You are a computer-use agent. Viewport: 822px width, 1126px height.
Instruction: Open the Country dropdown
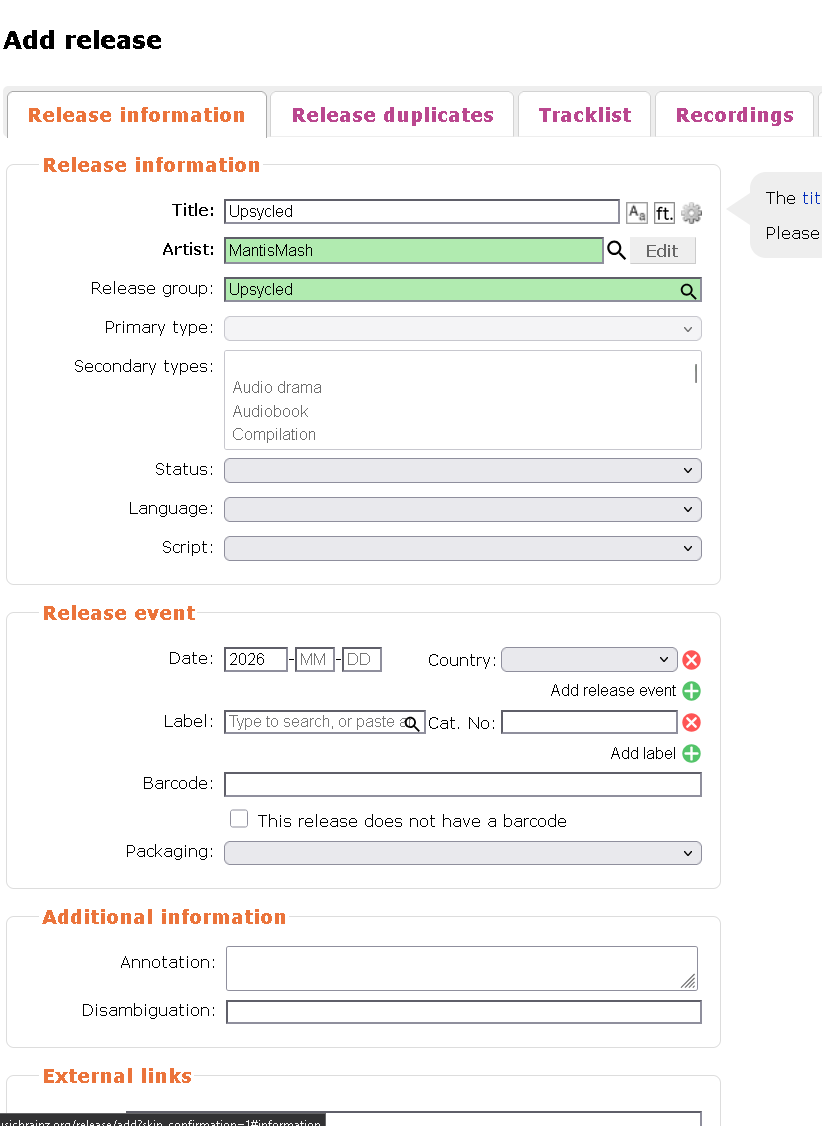589,659
